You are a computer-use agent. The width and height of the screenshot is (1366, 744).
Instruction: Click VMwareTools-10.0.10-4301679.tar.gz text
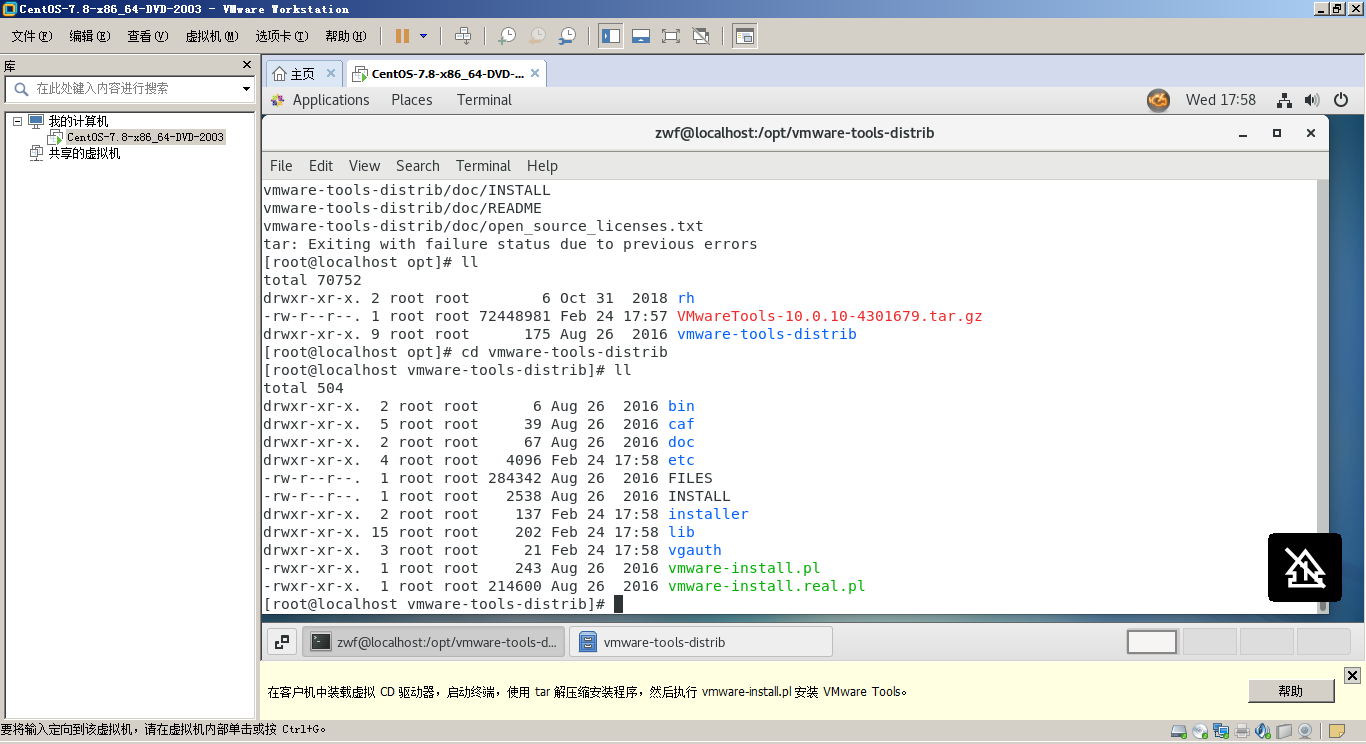click(x=830, y=316)
